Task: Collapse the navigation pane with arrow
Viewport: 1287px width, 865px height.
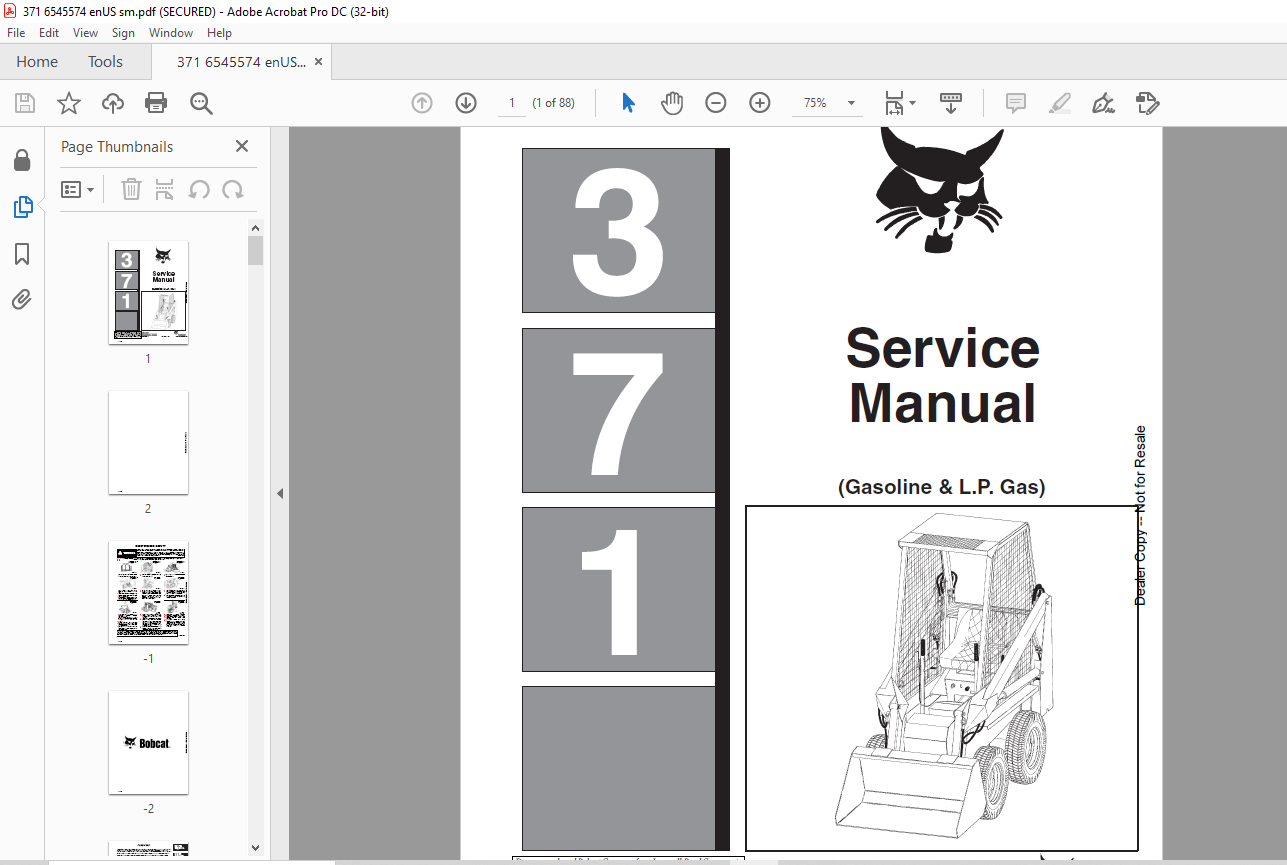Action: 280,493
